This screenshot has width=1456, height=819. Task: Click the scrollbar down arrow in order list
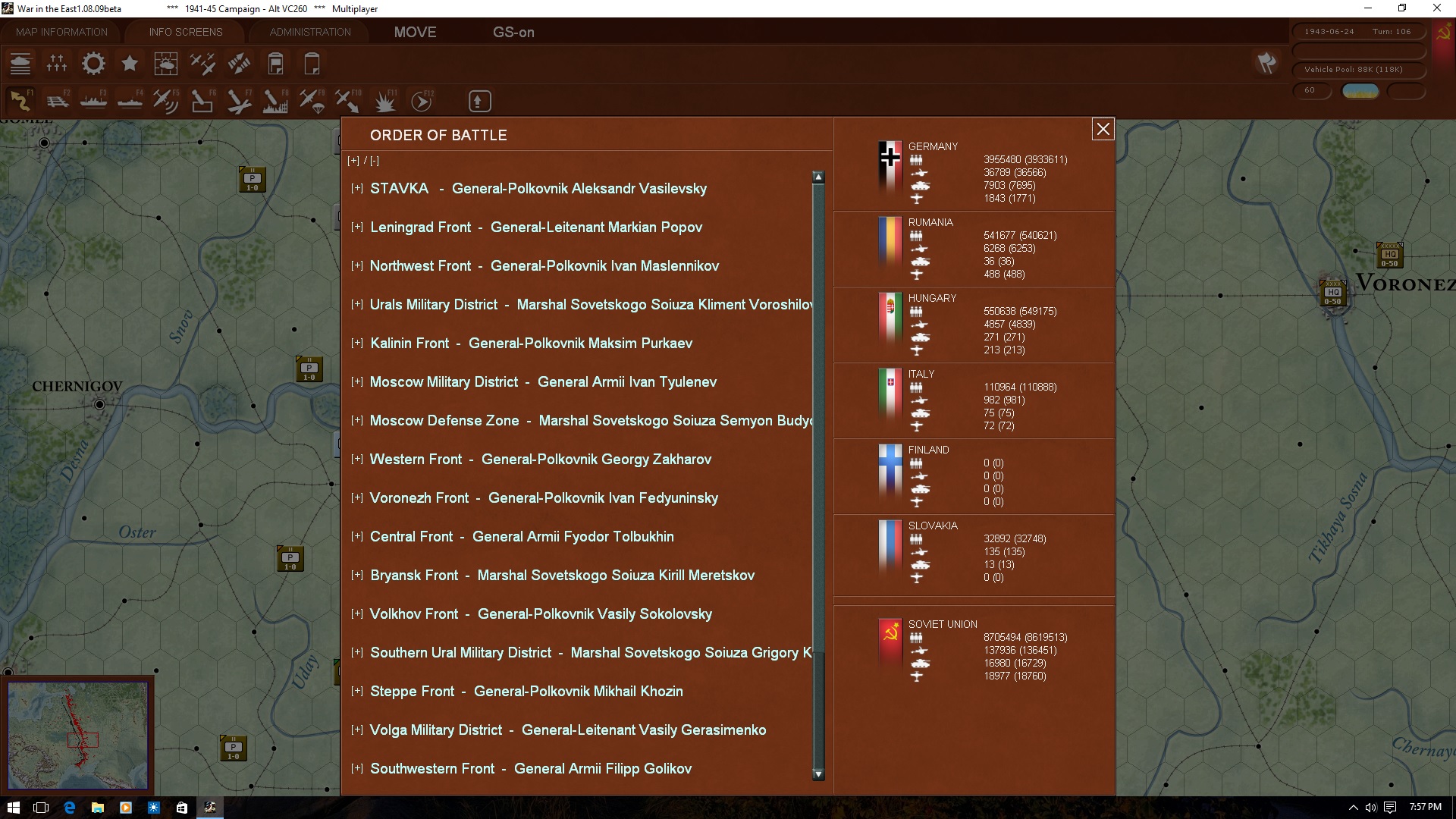[818, 774]
